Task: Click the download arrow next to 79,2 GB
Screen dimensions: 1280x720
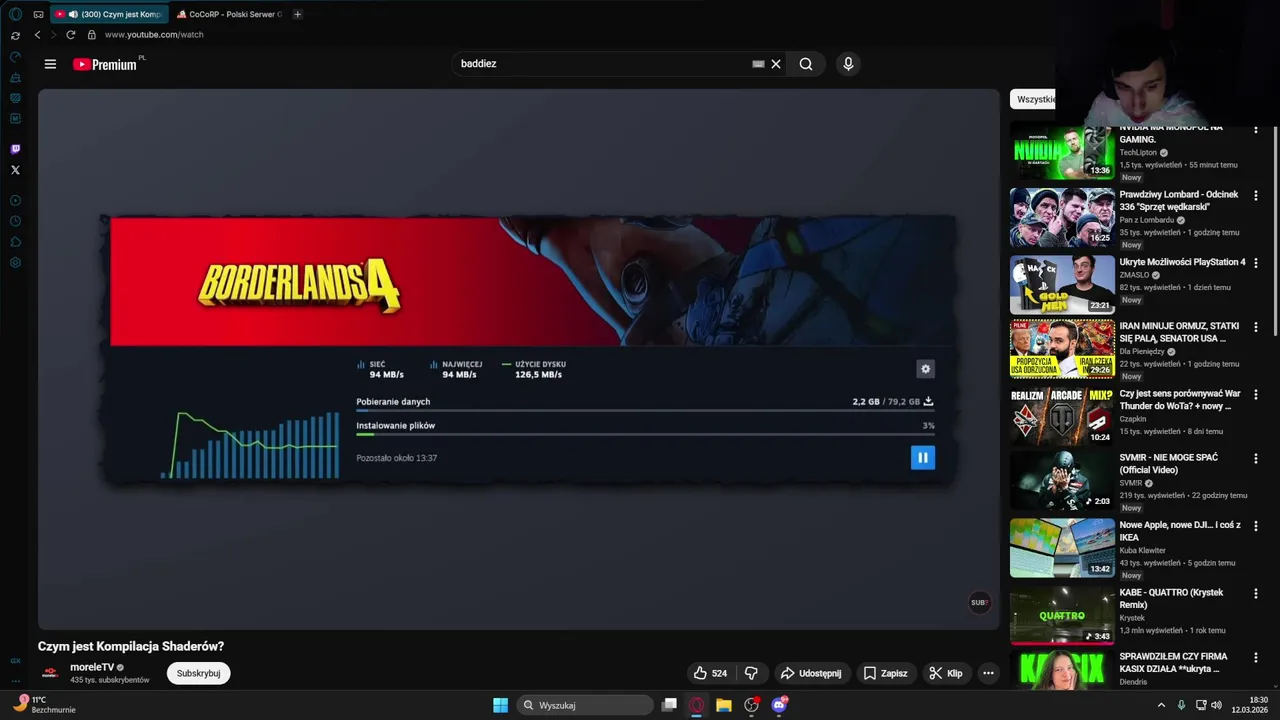Action: pyautogui.click(x=928, y=401)
